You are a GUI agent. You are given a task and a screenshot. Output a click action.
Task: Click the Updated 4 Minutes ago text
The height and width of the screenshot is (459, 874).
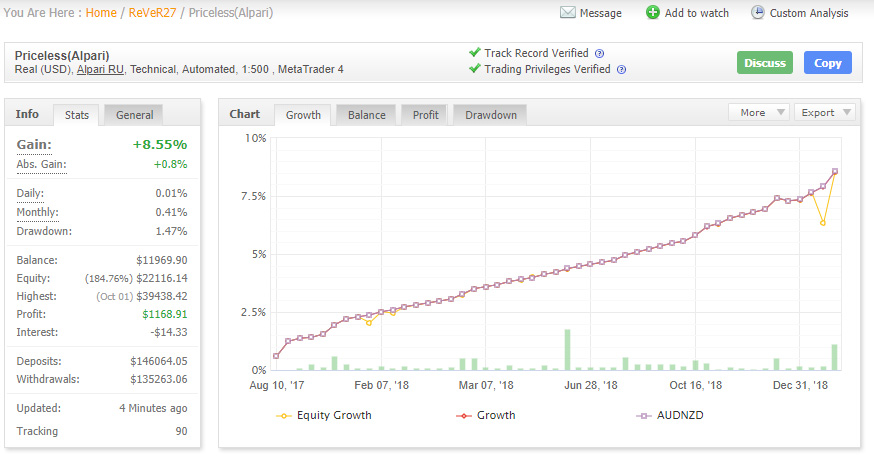pyautogui.click(x=153, y=408)
